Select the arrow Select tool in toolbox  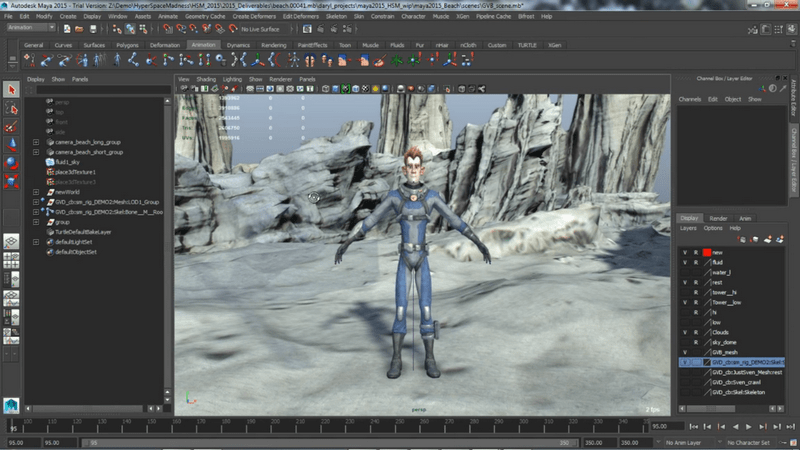(x=11, y=90)
